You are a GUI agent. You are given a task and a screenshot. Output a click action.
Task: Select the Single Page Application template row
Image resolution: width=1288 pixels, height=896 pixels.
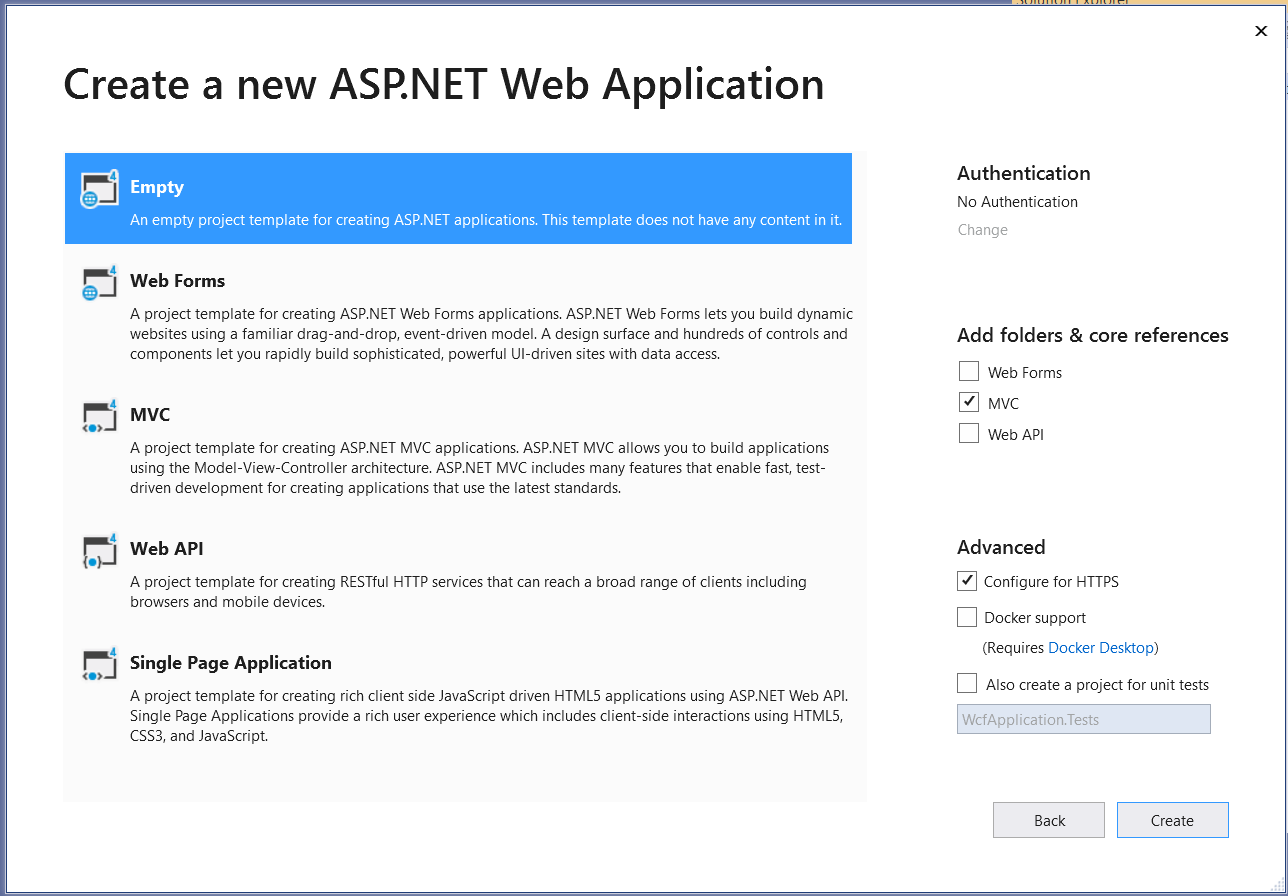pyautogui.click(x=458, y=700)
